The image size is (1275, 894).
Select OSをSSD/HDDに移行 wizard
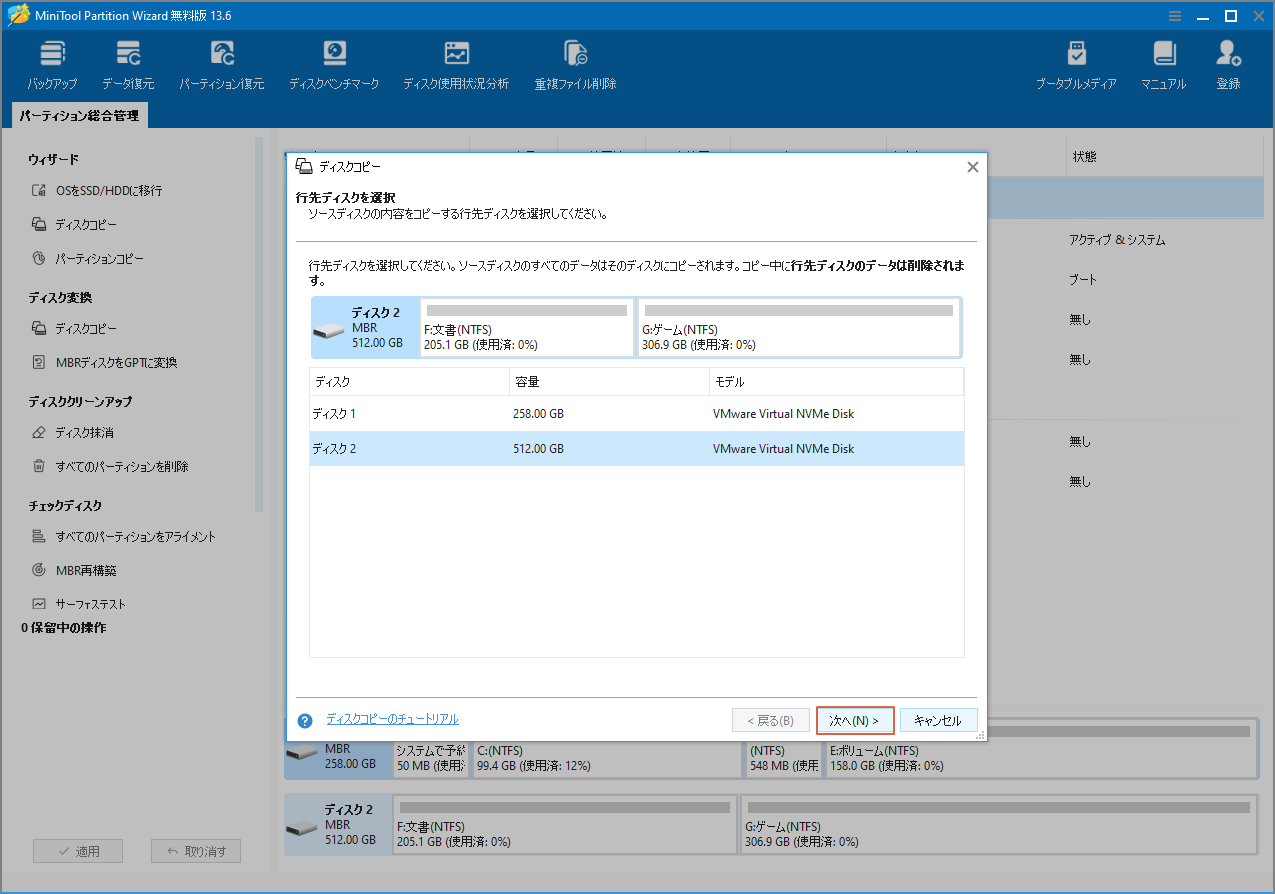[97, 190]
